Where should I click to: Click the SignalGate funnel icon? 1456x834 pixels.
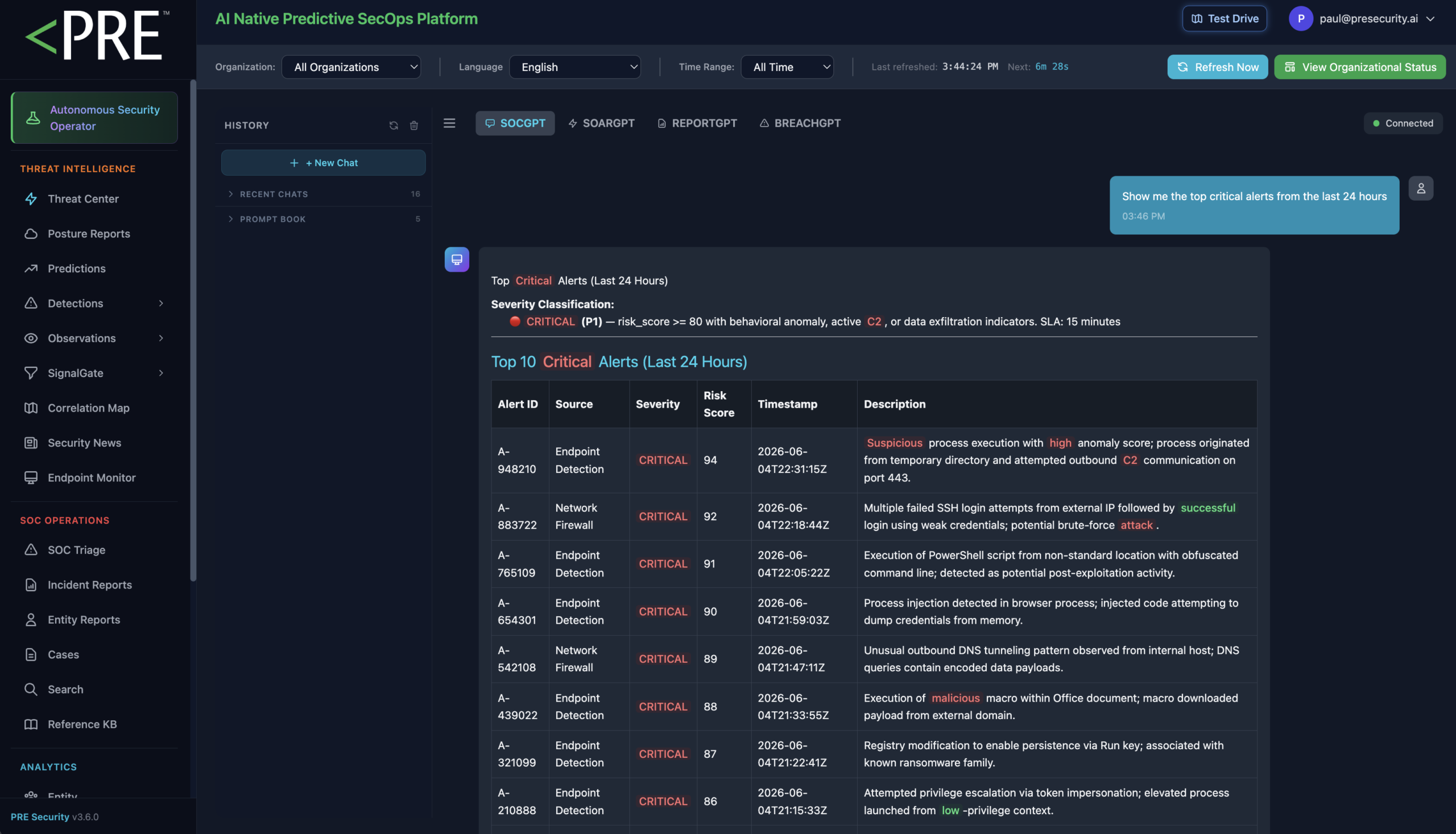[x=31, y=374]
